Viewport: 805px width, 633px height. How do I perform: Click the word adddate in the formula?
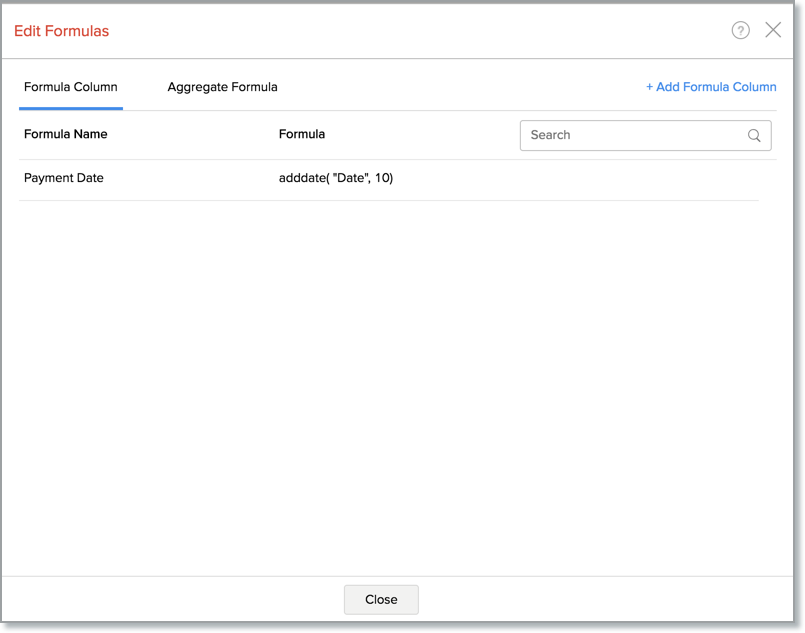(x=302, y=178)
